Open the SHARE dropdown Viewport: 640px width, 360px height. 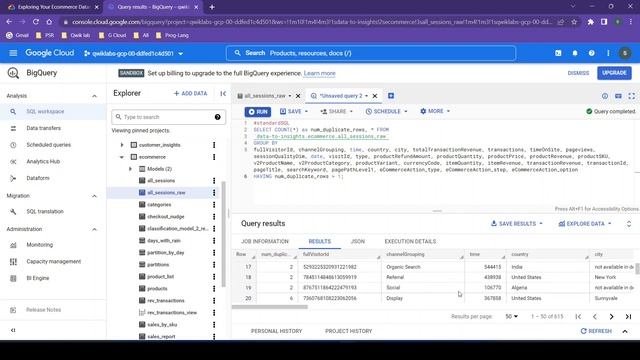point(337,111)
